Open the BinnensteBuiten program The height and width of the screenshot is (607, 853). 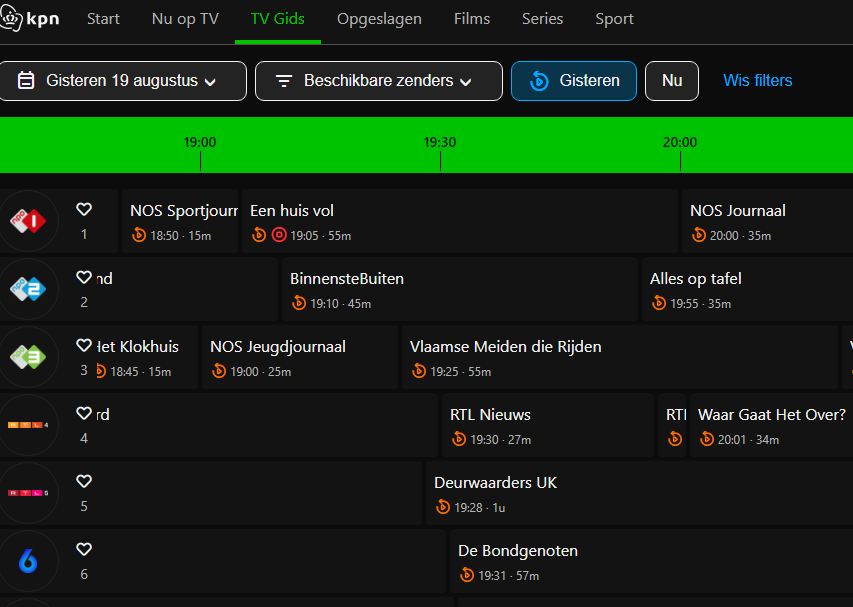coord(460,289)
